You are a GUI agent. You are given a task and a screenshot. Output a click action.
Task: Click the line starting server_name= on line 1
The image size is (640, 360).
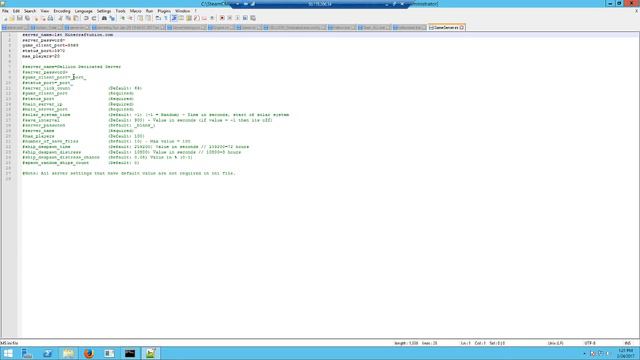pyautogui.click(x=68, y=35)
